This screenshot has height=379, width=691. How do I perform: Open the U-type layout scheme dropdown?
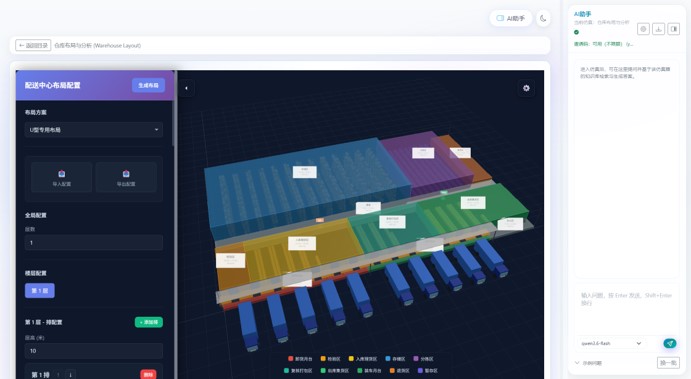(94, 130)
